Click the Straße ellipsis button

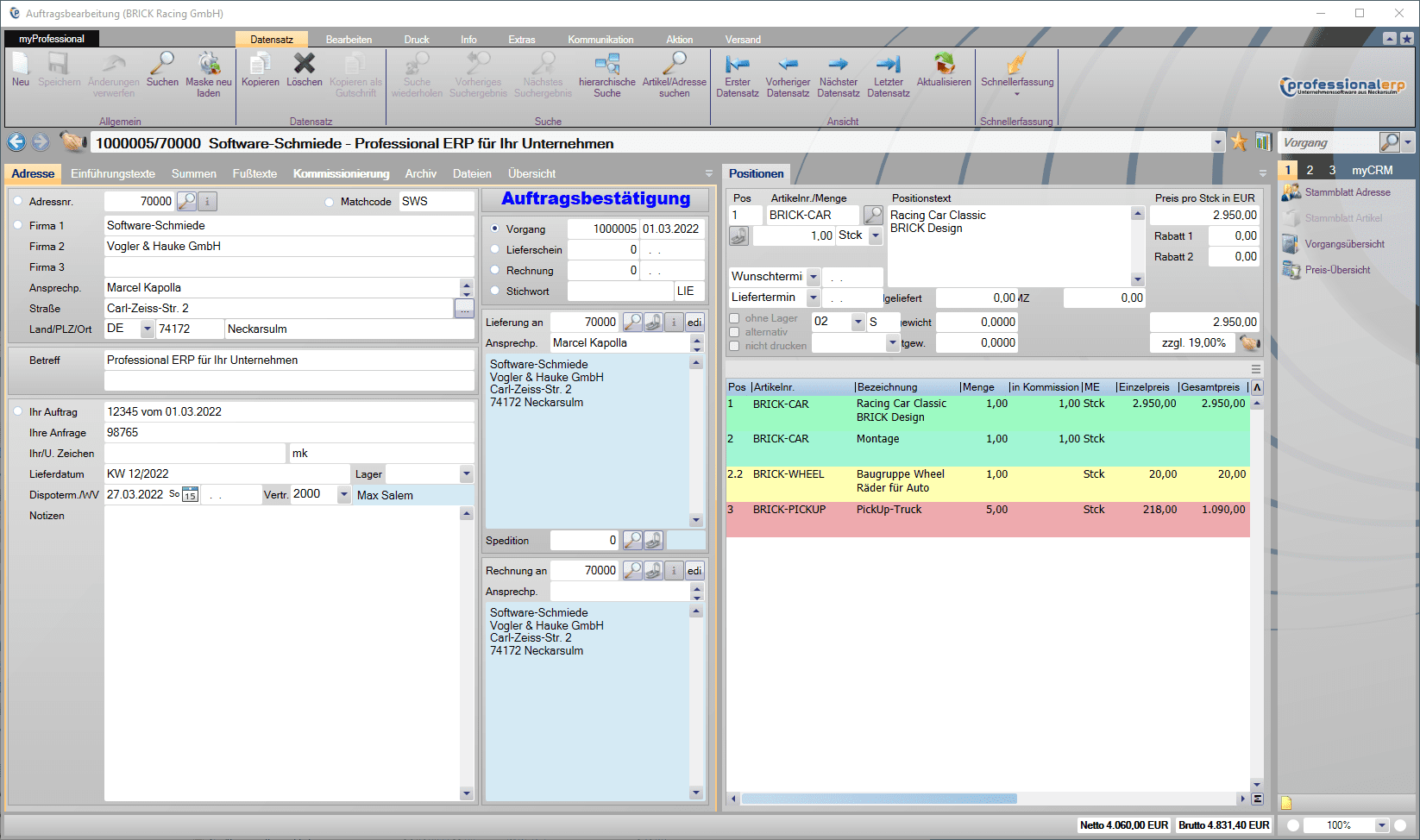click(464, 308)
